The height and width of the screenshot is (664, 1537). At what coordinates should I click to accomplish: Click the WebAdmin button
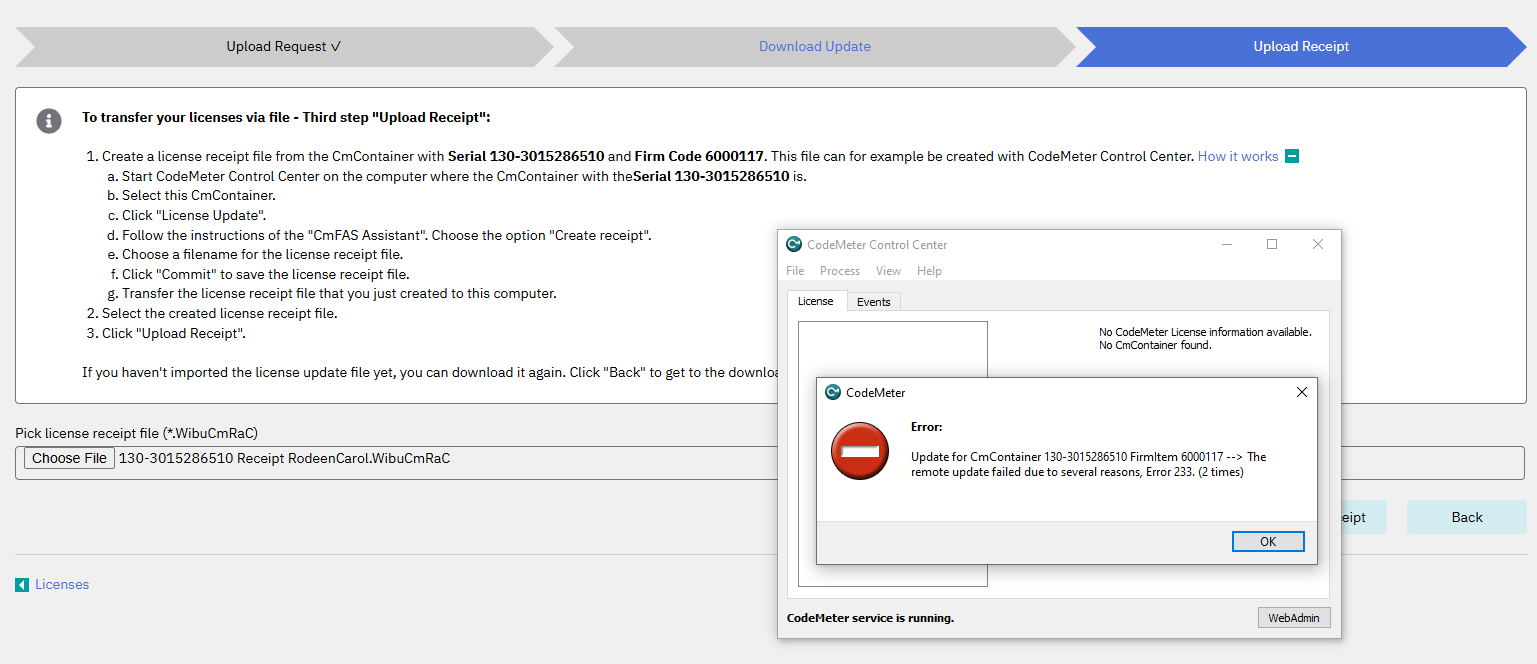click(x=1294, y=618)
